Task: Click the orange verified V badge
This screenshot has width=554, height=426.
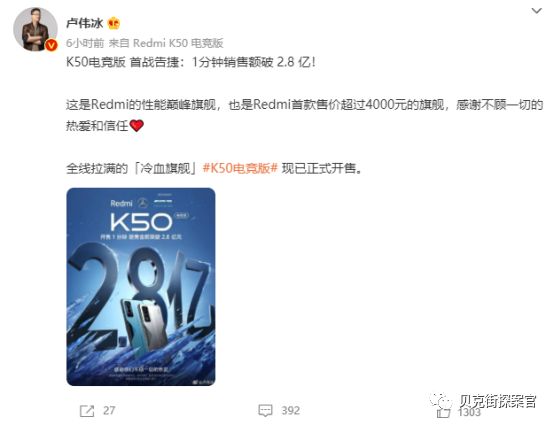Action: point(52,45)
